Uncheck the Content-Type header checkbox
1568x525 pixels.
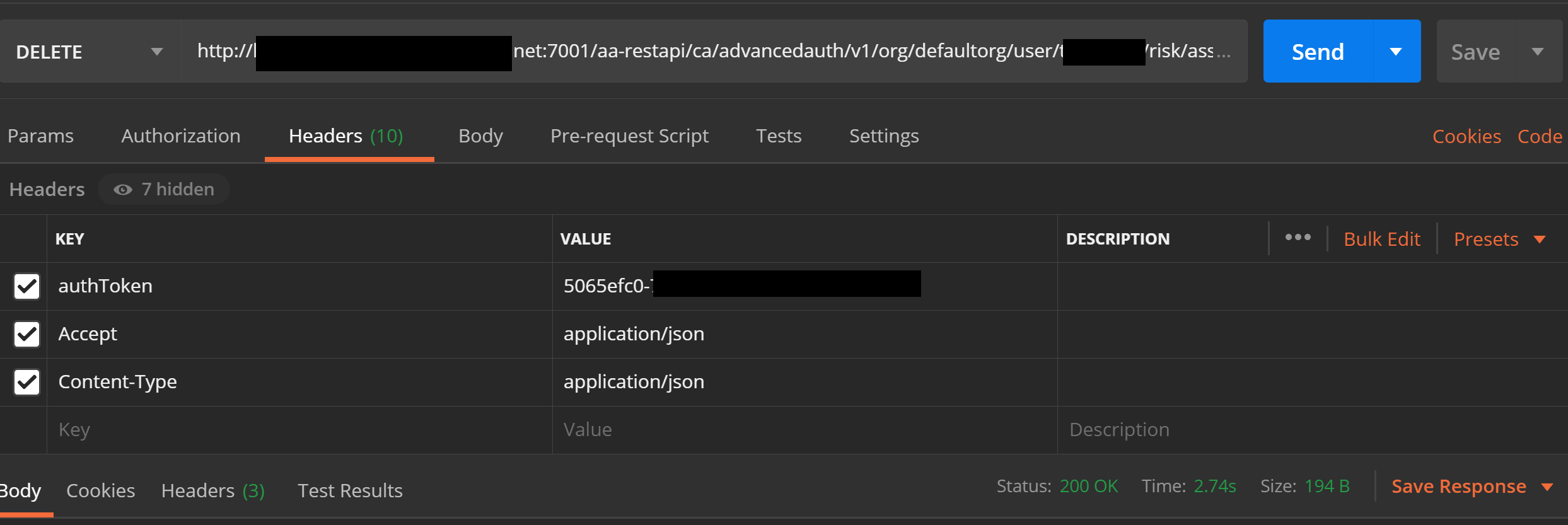point(27,382)
